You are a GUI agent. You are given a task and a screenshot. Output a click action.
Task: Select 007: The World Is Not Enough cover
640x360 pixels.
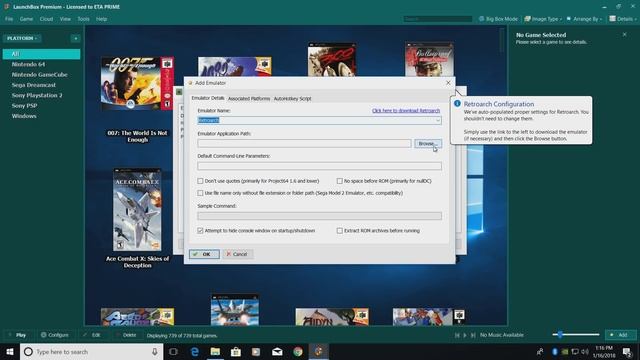coord(137,84)
